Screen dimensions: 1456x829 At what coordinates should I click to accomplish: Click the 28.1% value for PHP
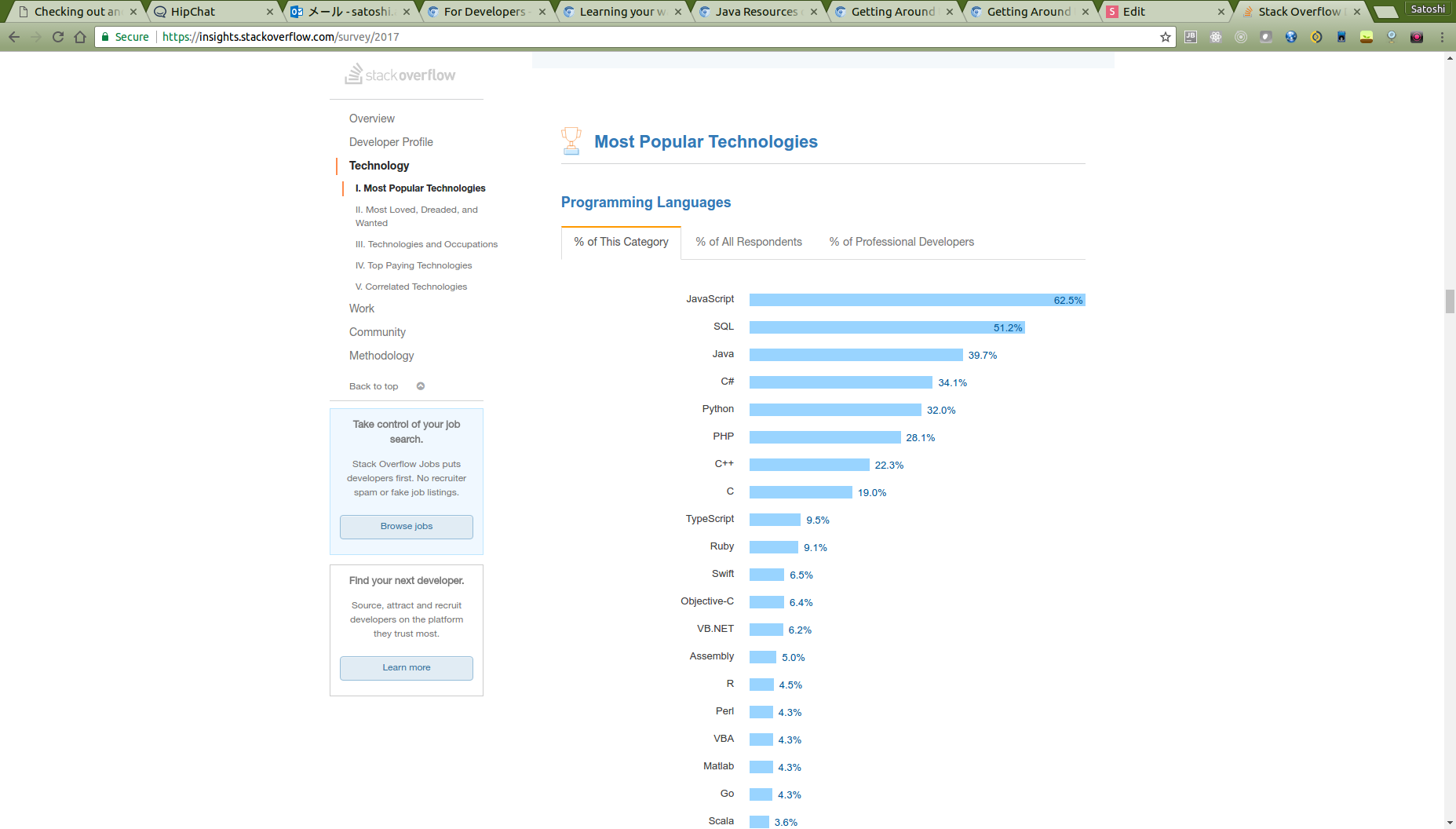tap(921, 438)
